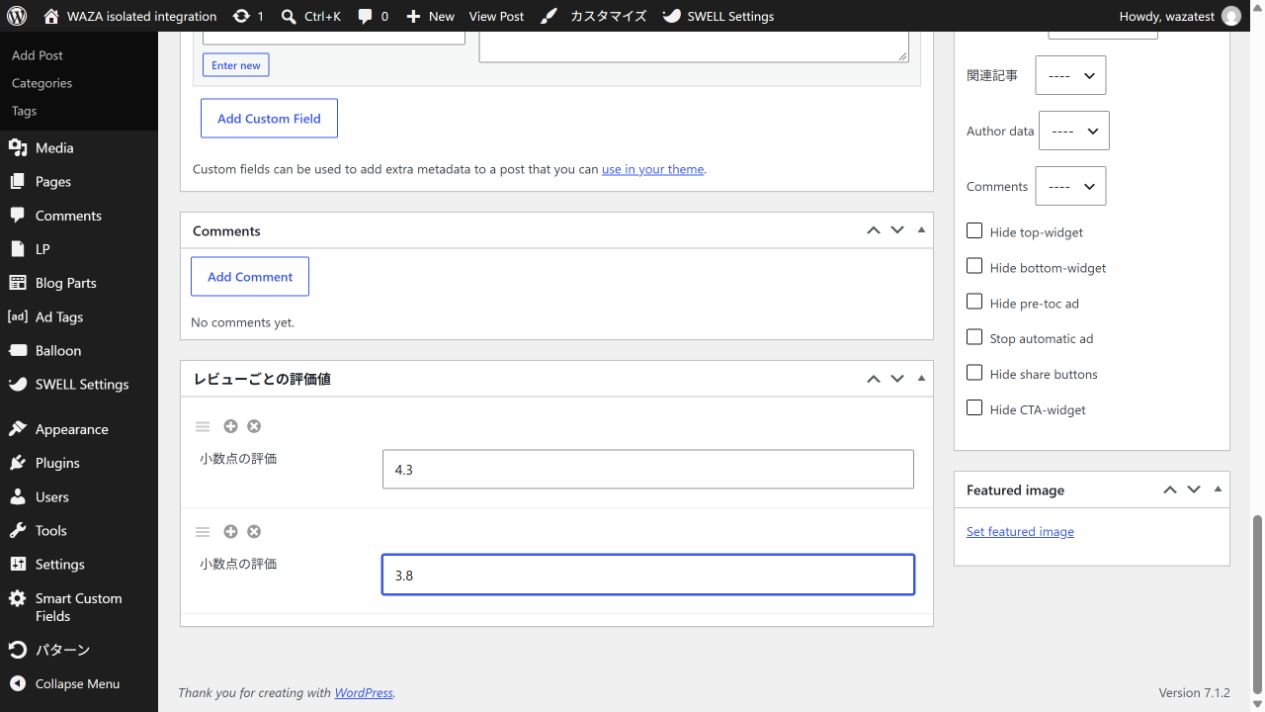Open the Author data dropdown
The width and height of the screenshot is (1265, 712).
[1074, 131]
